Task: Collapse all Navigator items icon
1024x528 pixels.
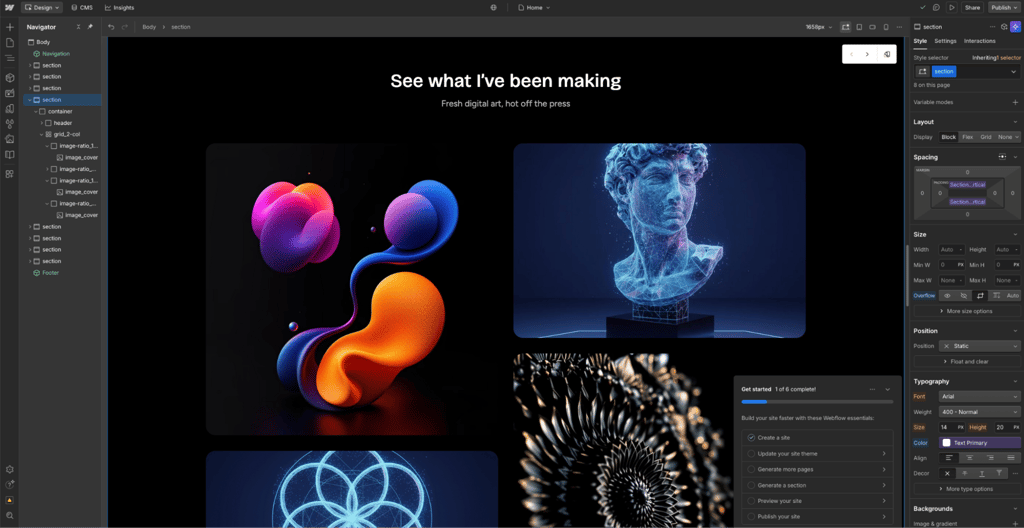Action: (x=78, y=27)
